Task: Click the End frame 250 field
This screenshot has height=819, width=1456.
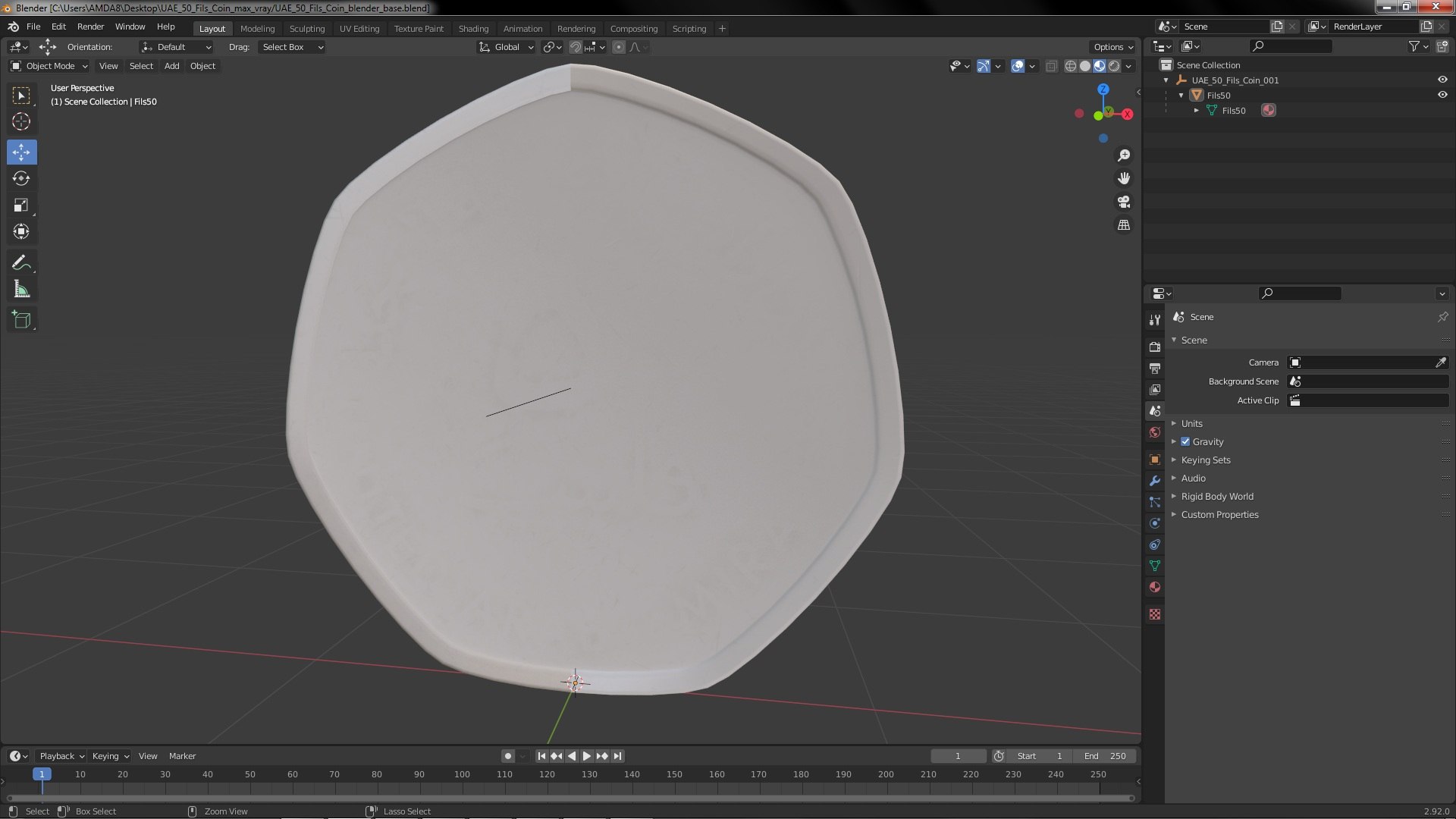Action: pos(1105,756)
